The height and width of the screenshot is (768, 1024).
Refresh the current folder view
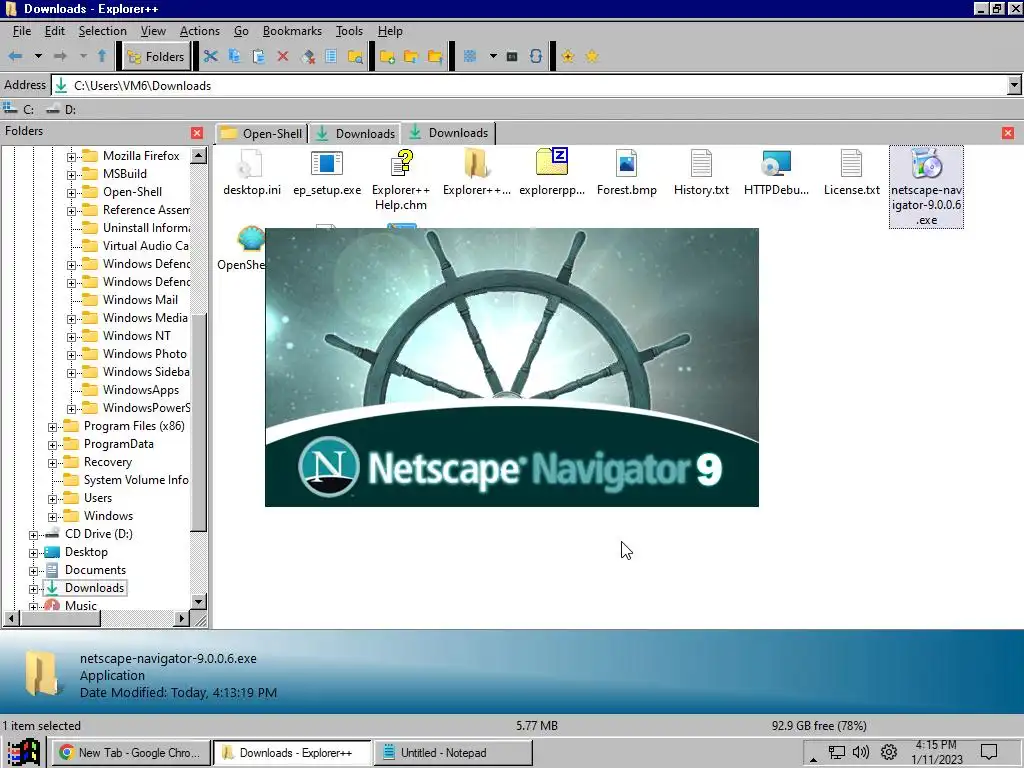[536, 56]
